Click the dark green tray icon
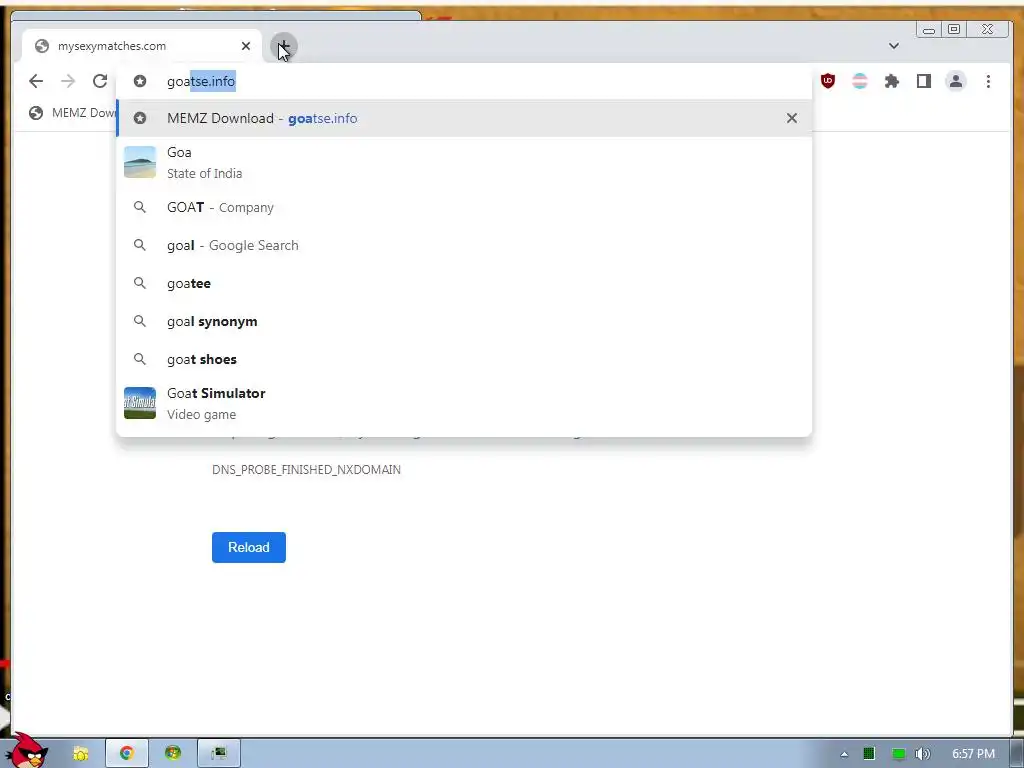 pos(869,754)
